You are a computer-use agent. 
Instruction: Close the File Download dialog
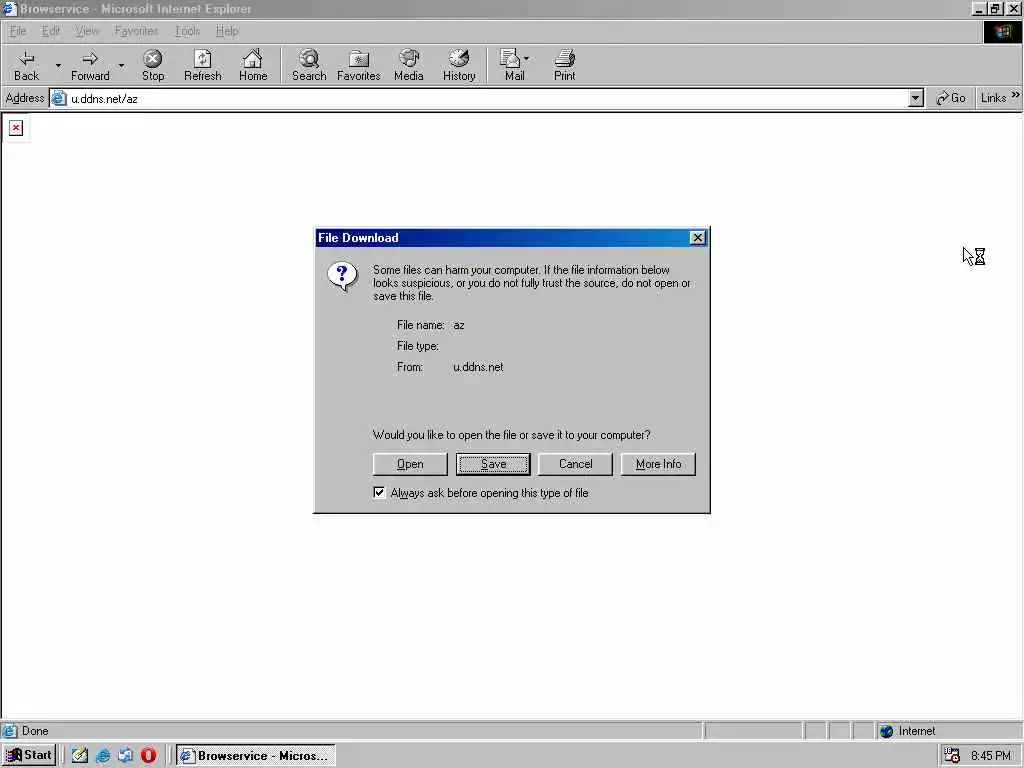click(x=697, y=238)
